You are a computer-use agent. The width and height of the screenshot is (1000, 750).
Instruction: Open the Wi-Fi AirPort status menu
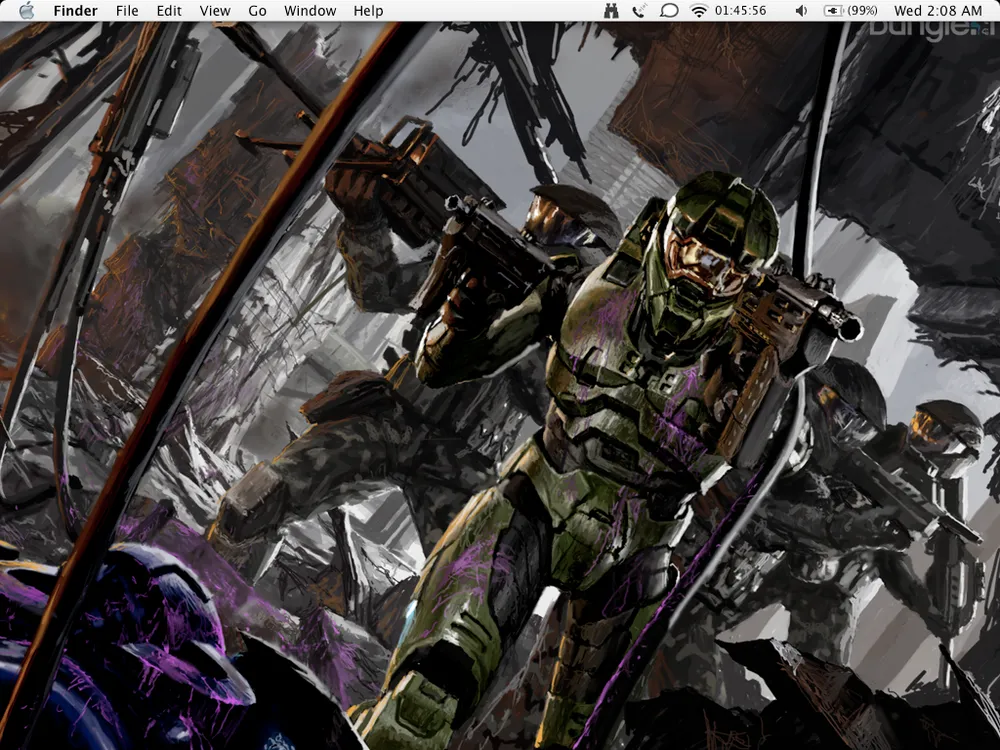point(698,11)
